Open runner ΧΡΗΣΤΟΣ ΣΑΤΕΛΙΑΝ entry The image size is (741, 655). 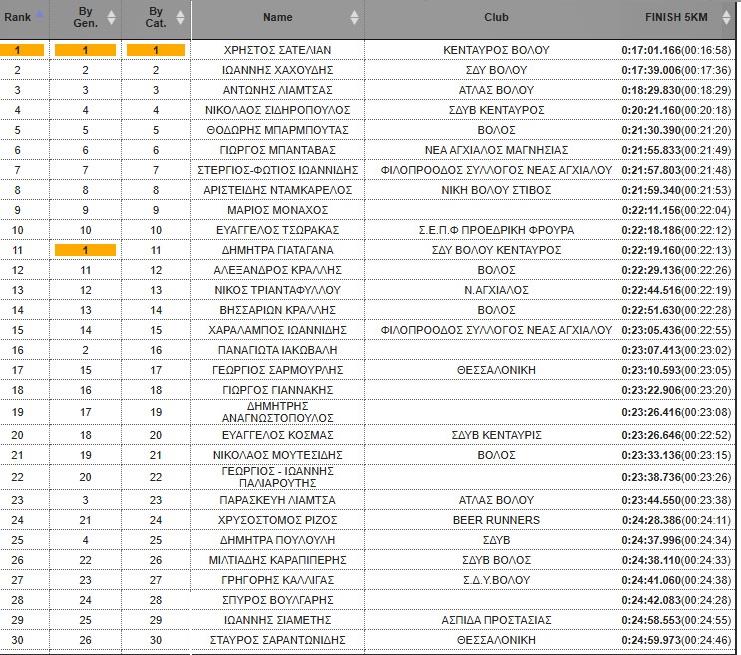[x=278, y=50]
